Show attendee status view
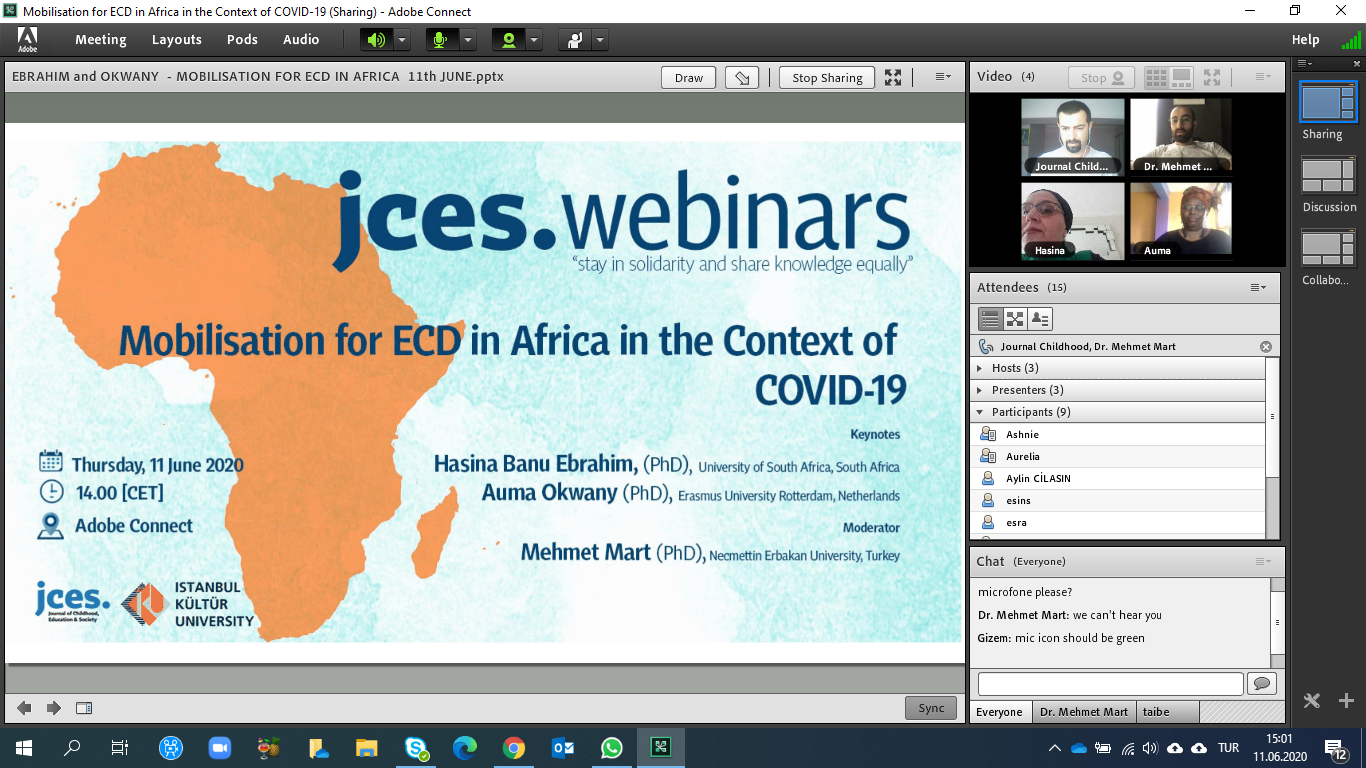Viewport: 1366px width, 768px height. (1040, 319)
